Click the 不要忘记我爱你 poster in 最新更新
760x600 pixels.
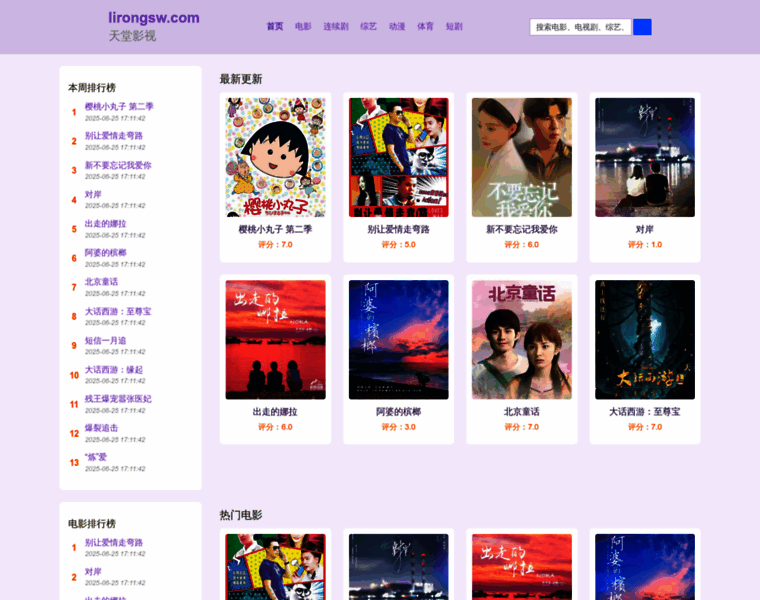522,158
